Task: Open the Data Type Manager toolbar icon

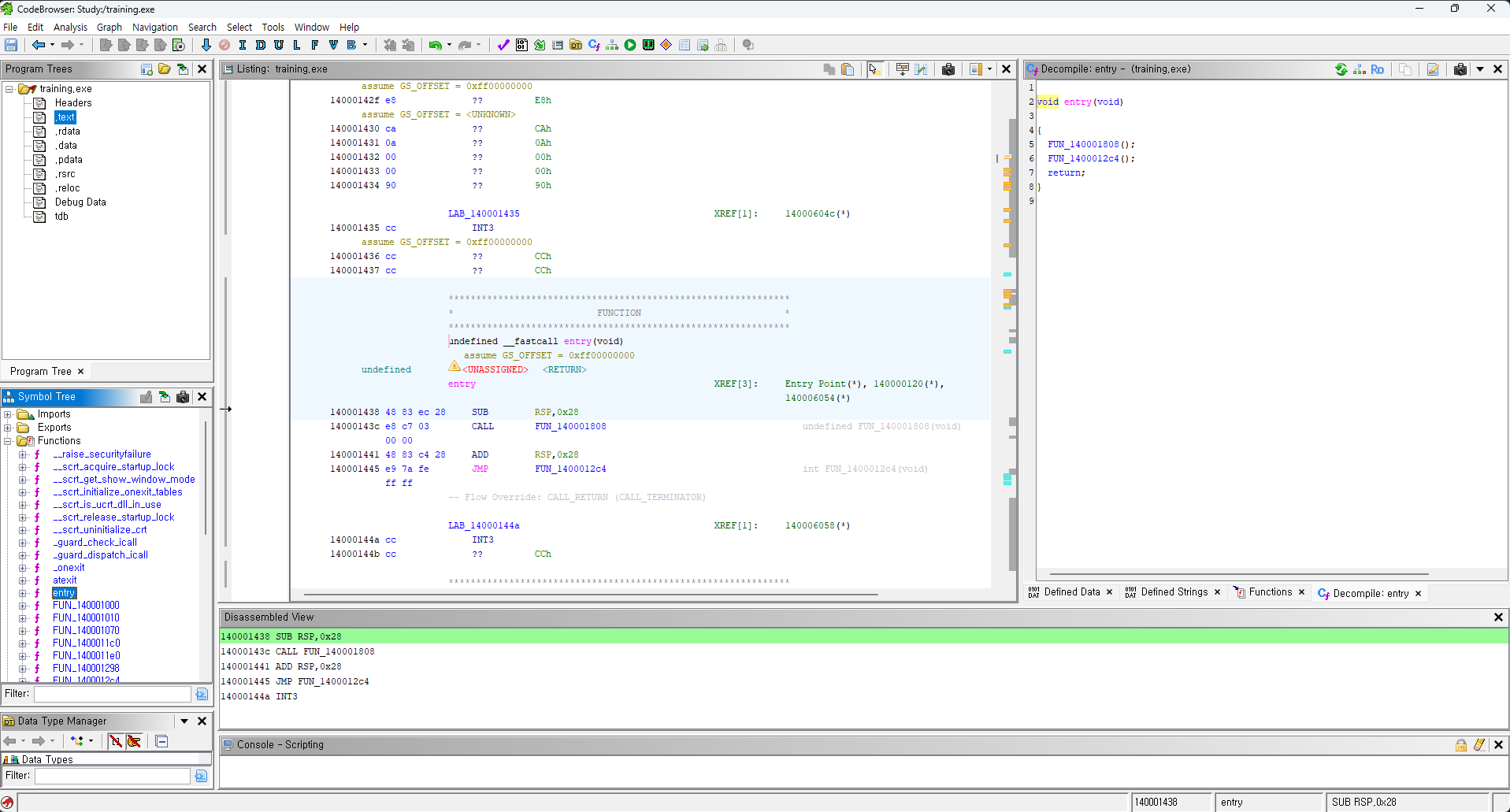Action: [x=576, y=45]
